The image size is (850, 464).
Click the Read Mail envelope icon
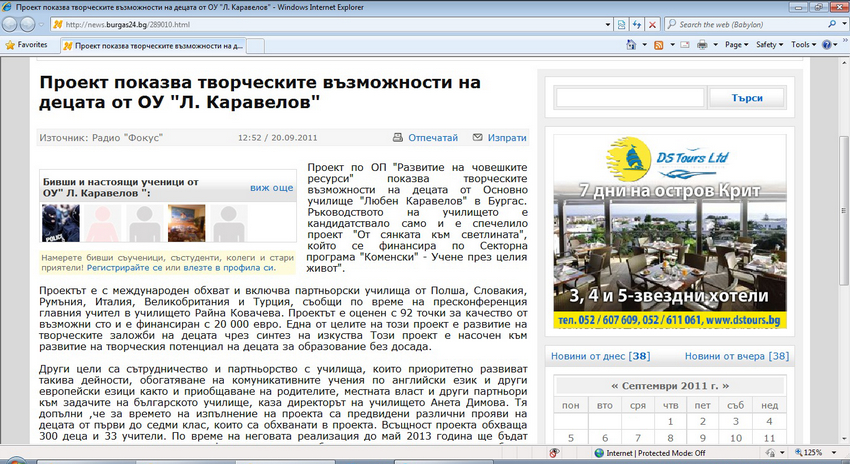click(x=685, y=45)
